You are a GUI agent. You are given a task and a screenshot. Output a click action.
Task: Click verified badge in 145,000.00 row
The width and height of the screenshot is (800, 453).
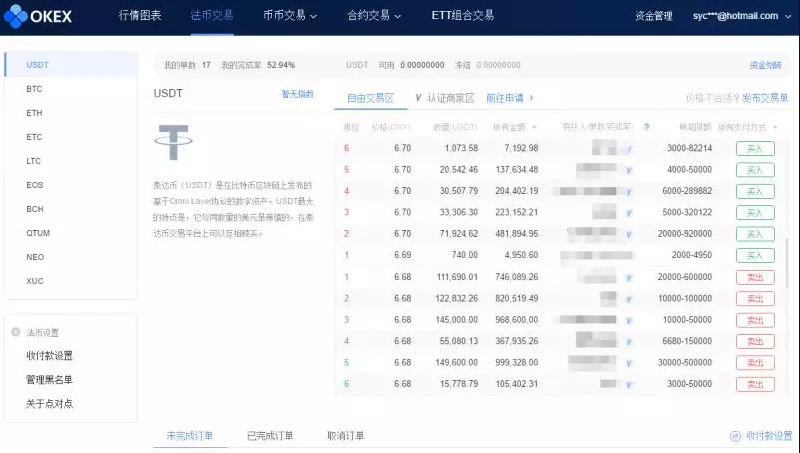[x=629, y=320]
